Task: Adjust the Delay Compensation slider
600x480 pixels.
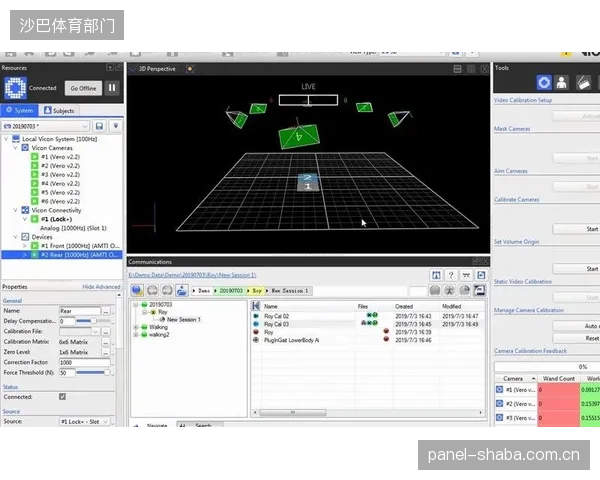Action: coord(93,321)
